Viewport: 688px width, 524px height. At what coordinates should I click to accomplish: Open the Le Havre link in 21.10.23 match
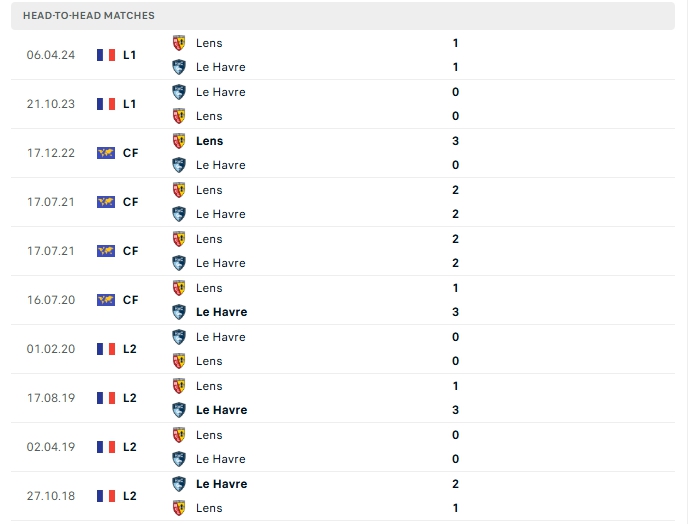(x=220, y=92)
